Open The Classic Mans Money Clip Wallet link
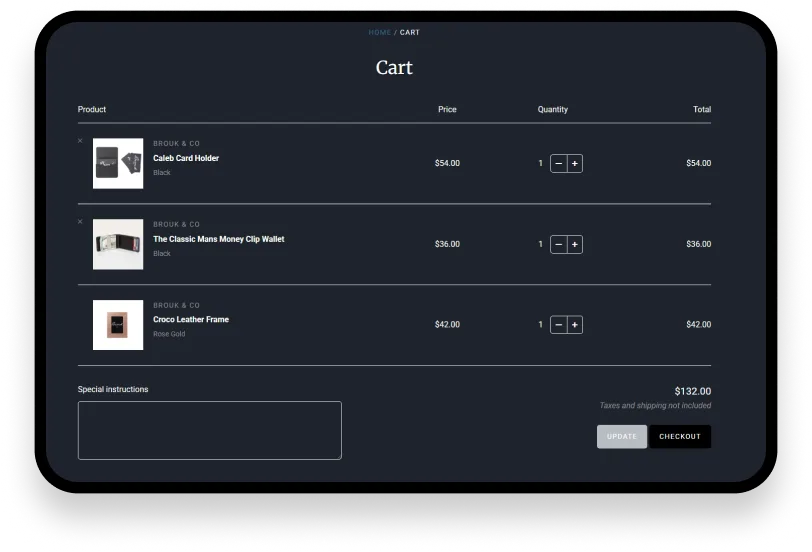This screenshot has height=552, width=812. pyautogui.click(x=219, y=239)
